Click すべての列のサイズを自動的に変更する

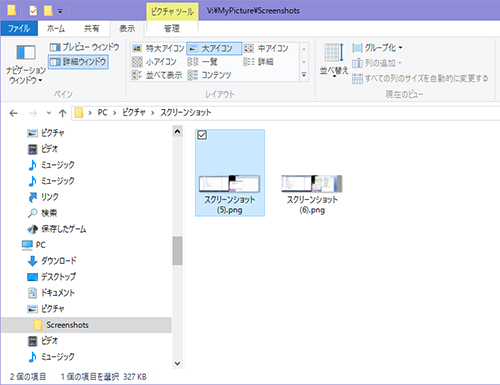point(420,78)
